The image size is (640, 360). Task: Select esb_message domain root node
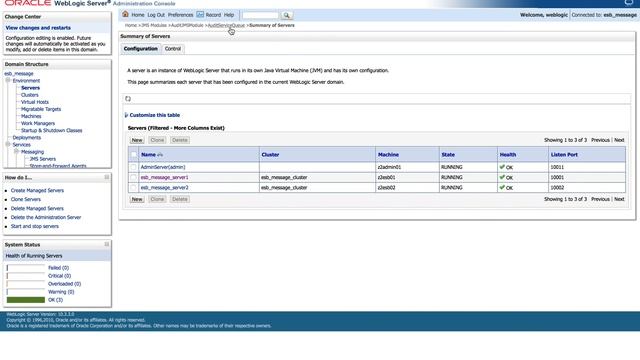[x=19, y=74]
